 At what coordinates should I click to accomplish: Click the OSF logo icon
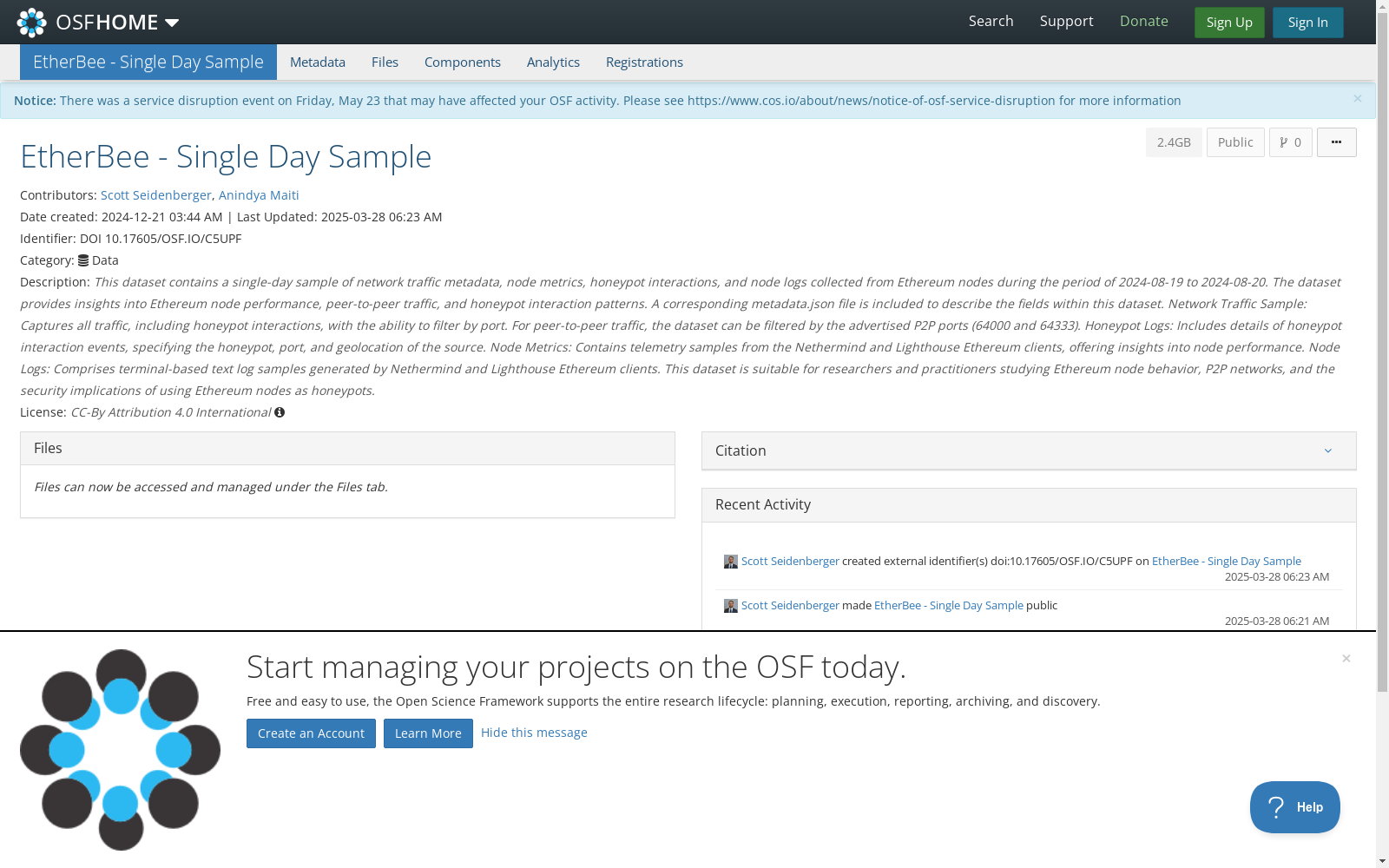(32, 23)
